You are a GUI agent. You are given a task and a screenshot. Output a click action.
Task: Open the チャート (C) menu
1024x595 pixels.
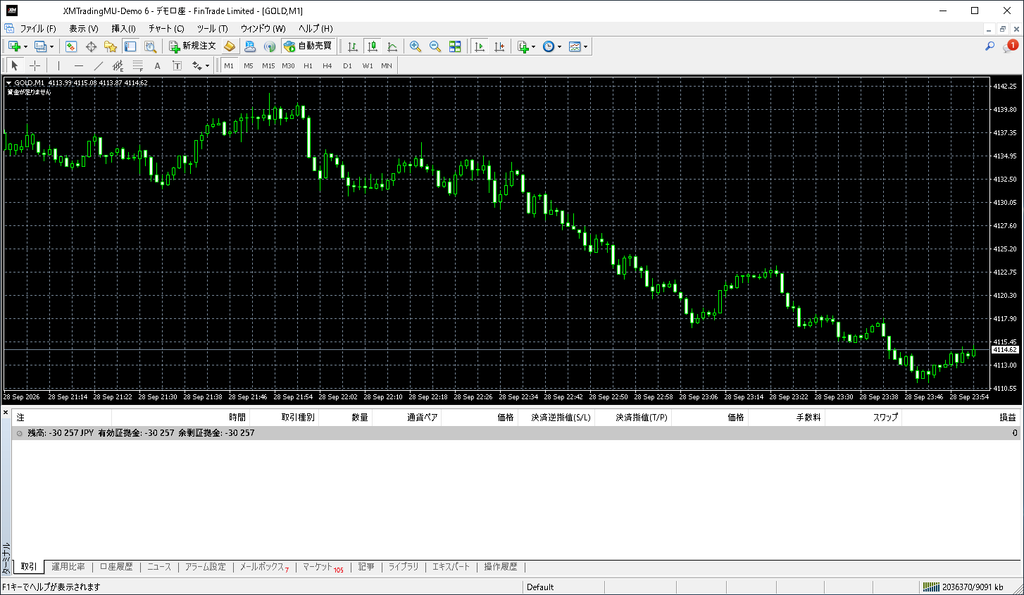coord(166,29)
